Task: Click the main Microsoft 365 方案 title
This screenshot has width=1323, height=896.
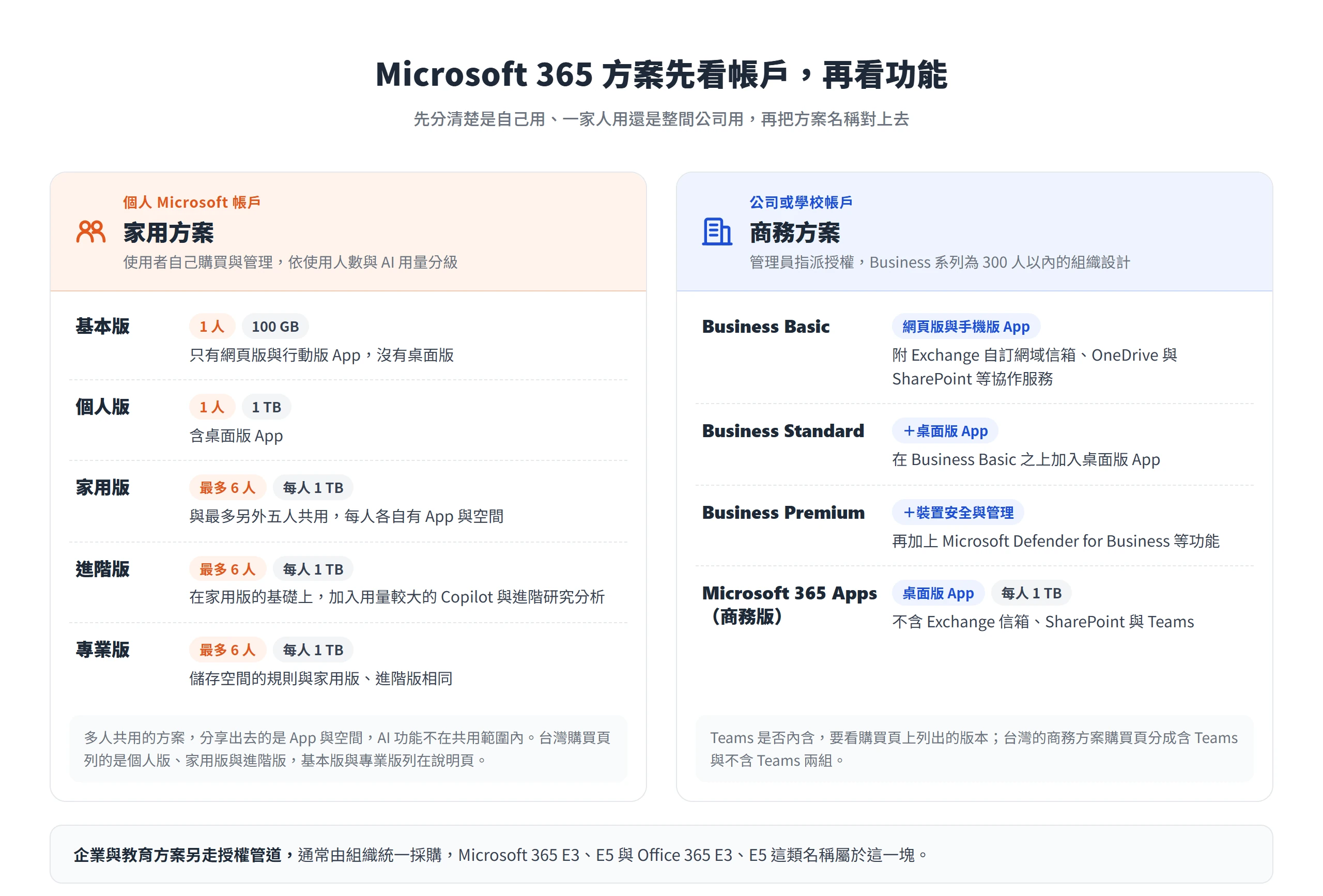Action: pos(661,74)
